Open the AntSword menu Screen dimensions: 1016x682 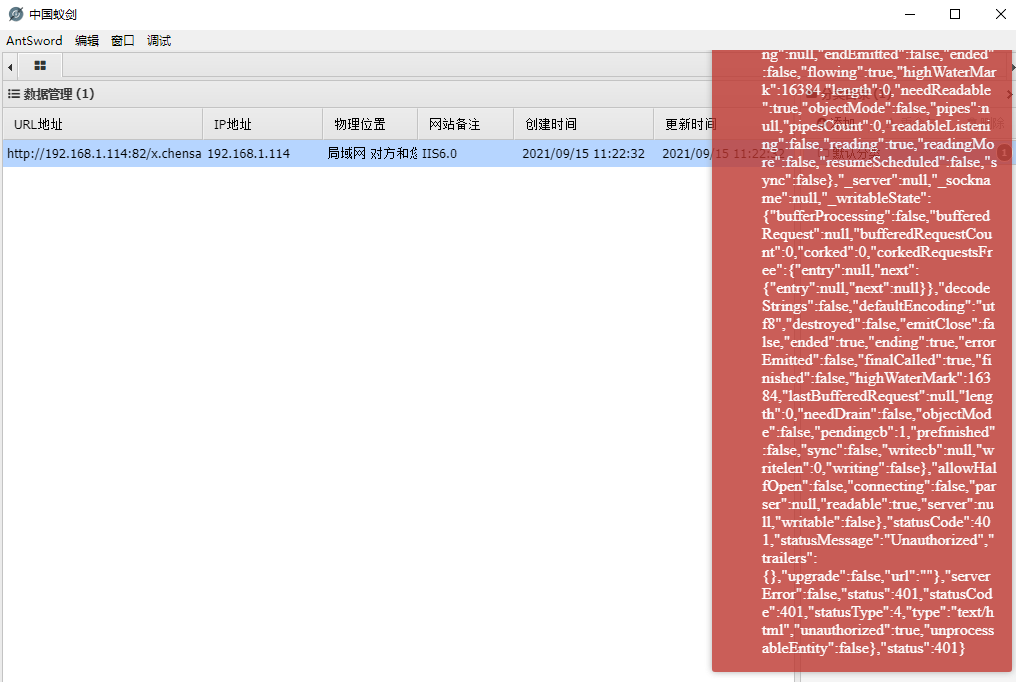[x=34, y=41]
